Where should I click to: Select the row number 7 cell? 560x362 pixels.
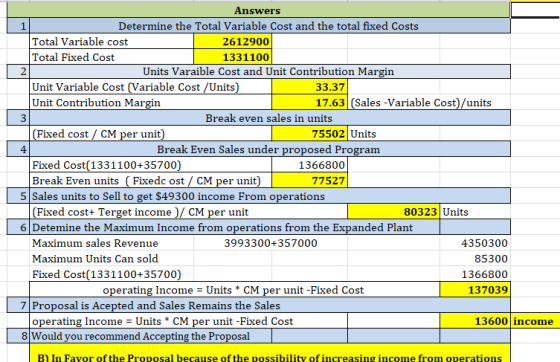(x=19, y=305)
